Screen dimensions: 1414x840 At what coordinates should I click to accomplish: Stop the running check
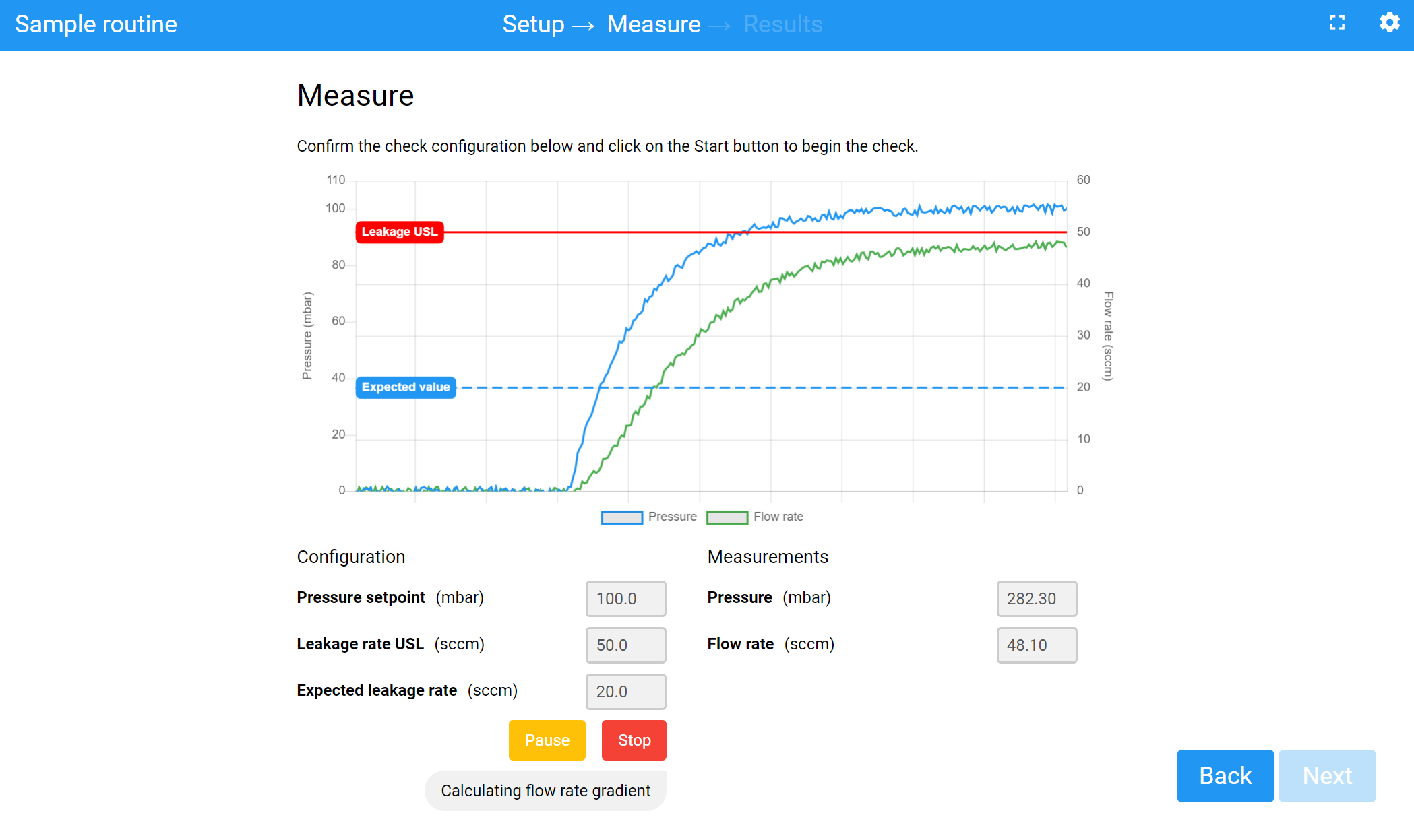[x=634, y=740]
